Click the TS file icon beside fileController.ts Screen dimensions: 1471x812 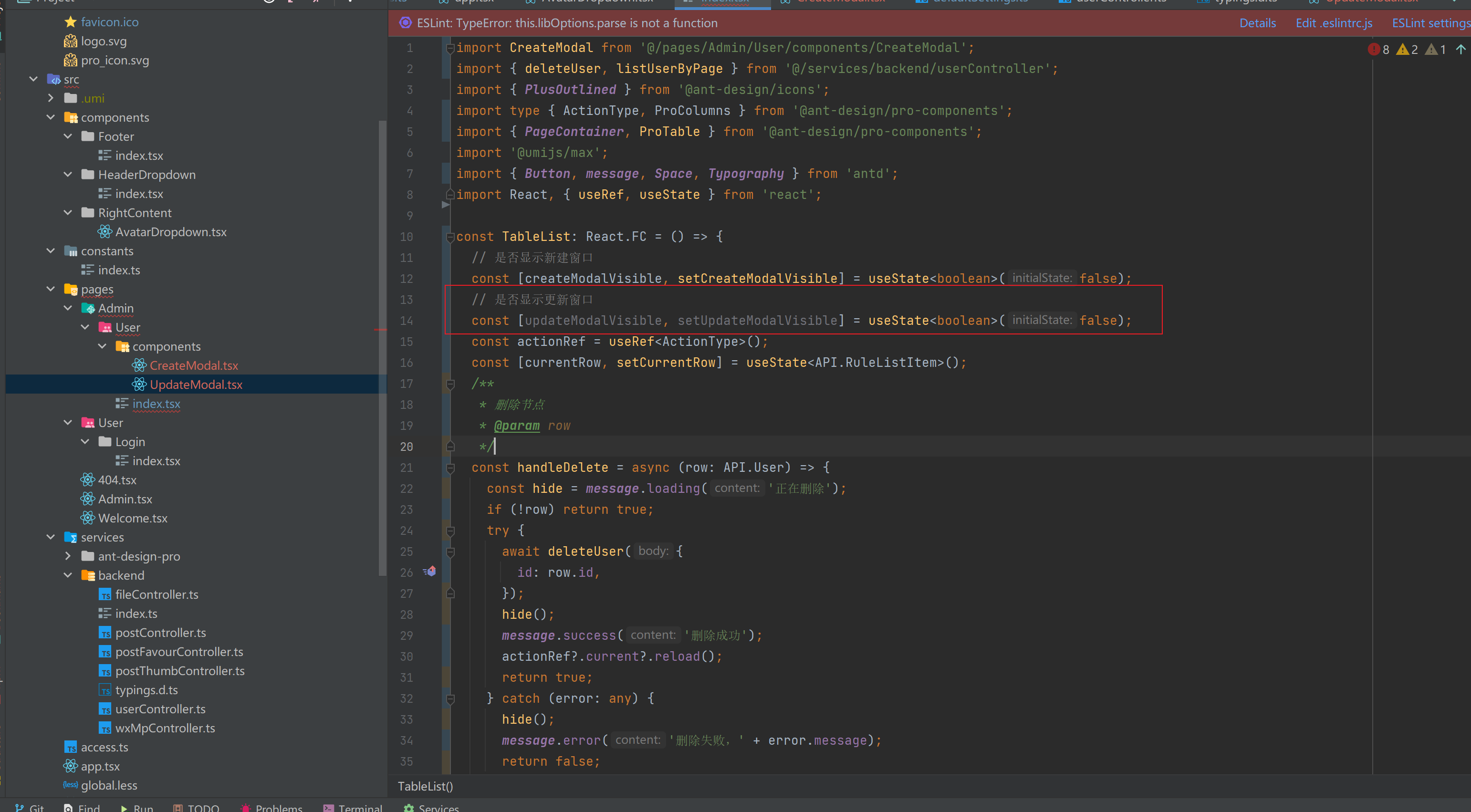105,595
